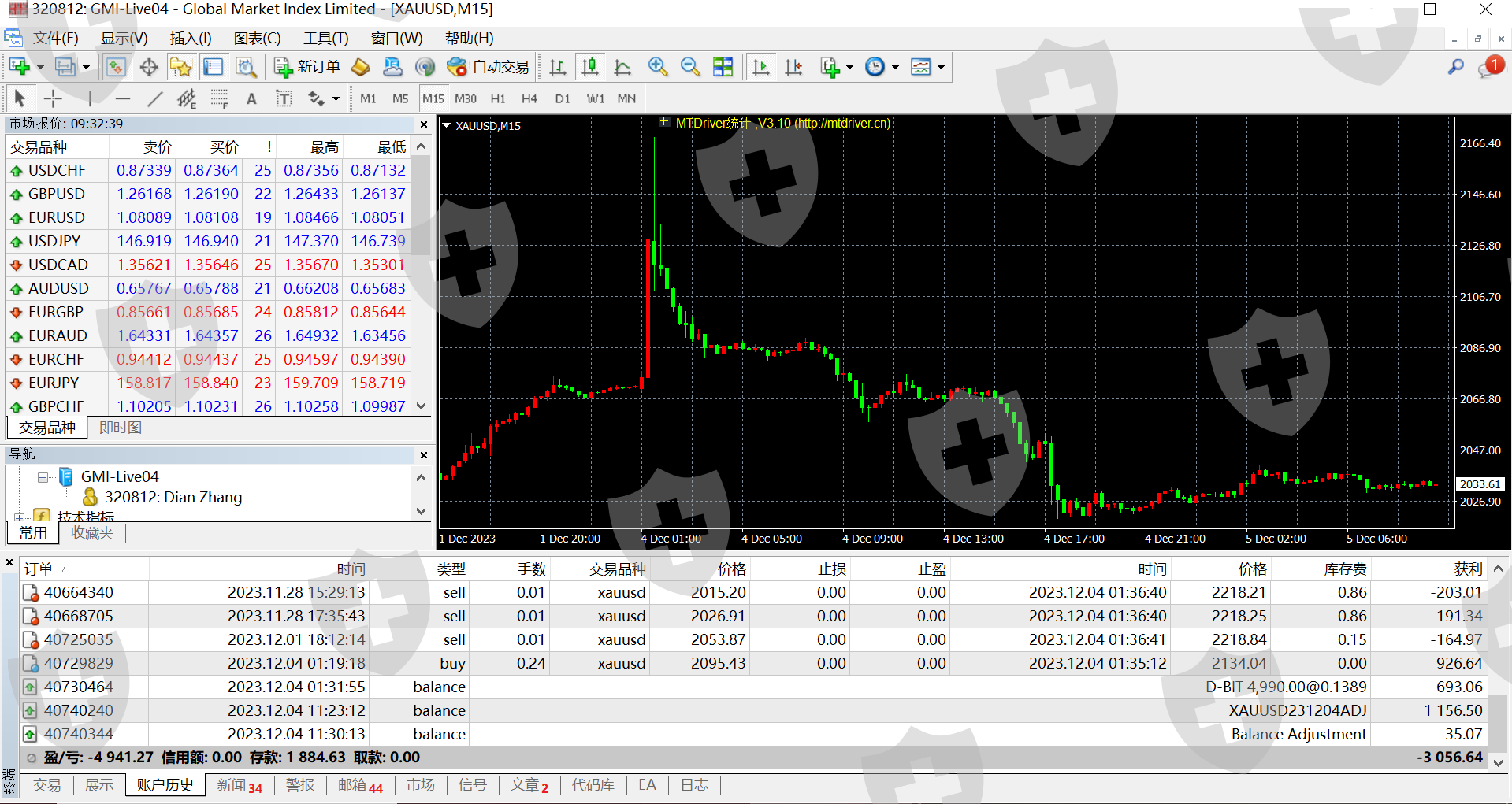Select the draw trendline tool
Viewport: 1512px width, 804px height.
click(x=154, y=98)
